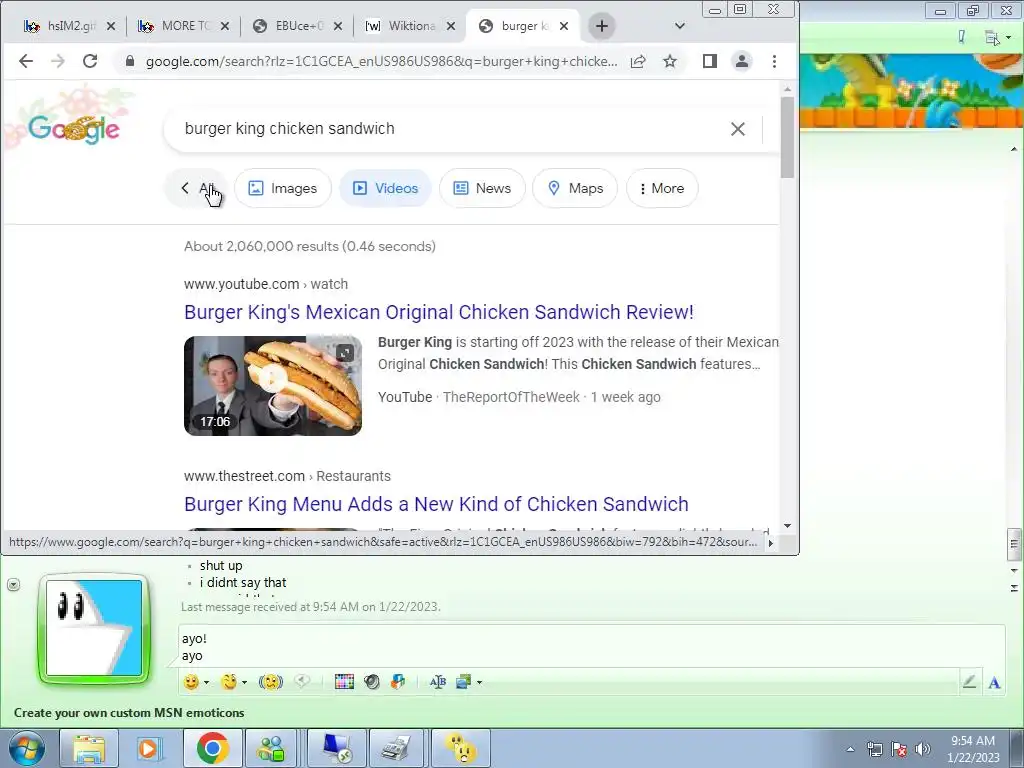Viewport: 1024px width, 768px height.
Task: Open Burger King's Mexican Original Chicken Sandwich Review
Action: click(439, 312)
